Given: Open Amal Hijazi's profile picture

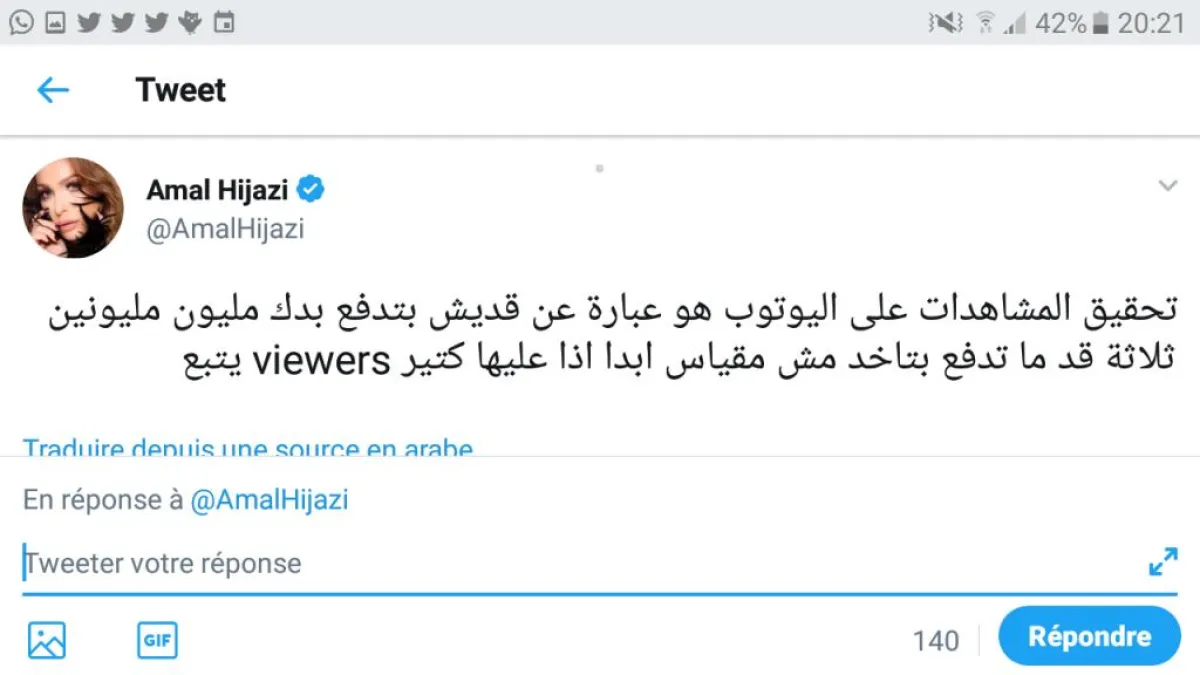Looking at the screenshot, I should coord(73,207).
